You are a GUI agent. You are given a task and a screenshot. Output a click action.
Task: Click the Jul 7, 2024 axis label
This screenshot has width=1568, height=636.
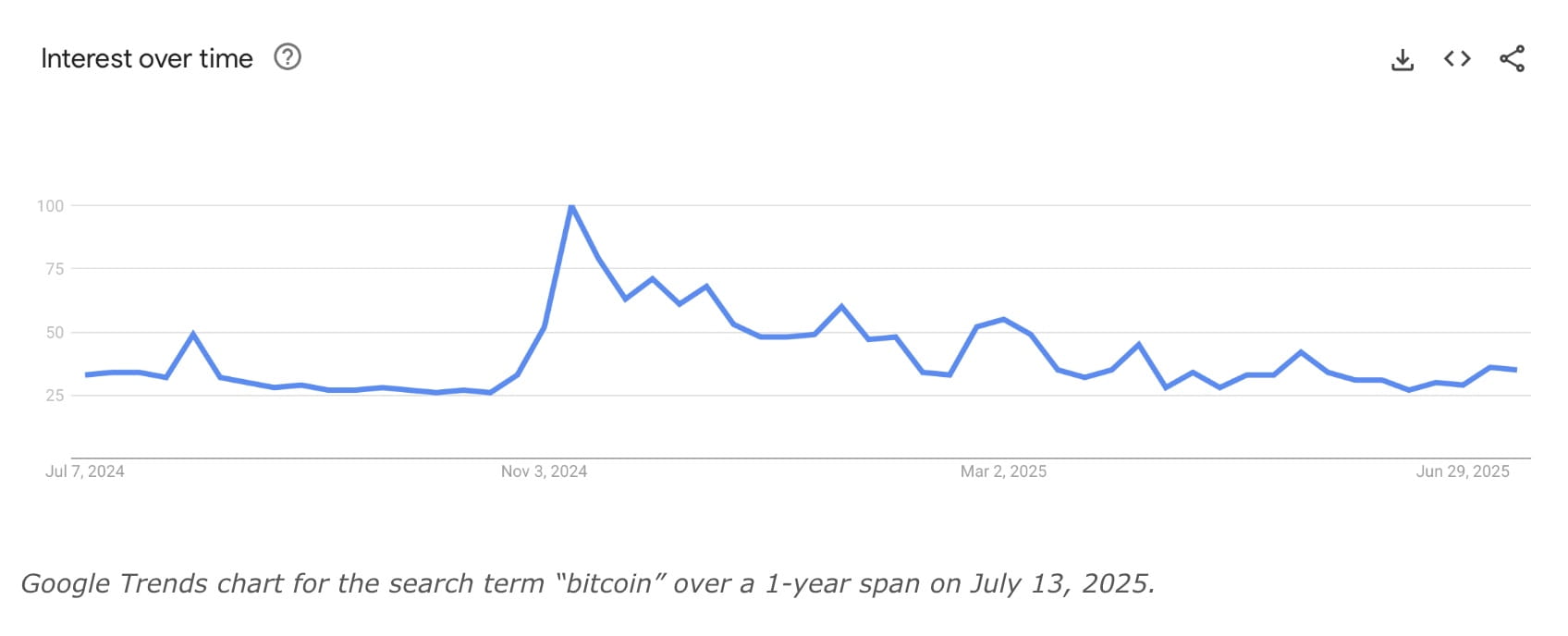(85, 471)
